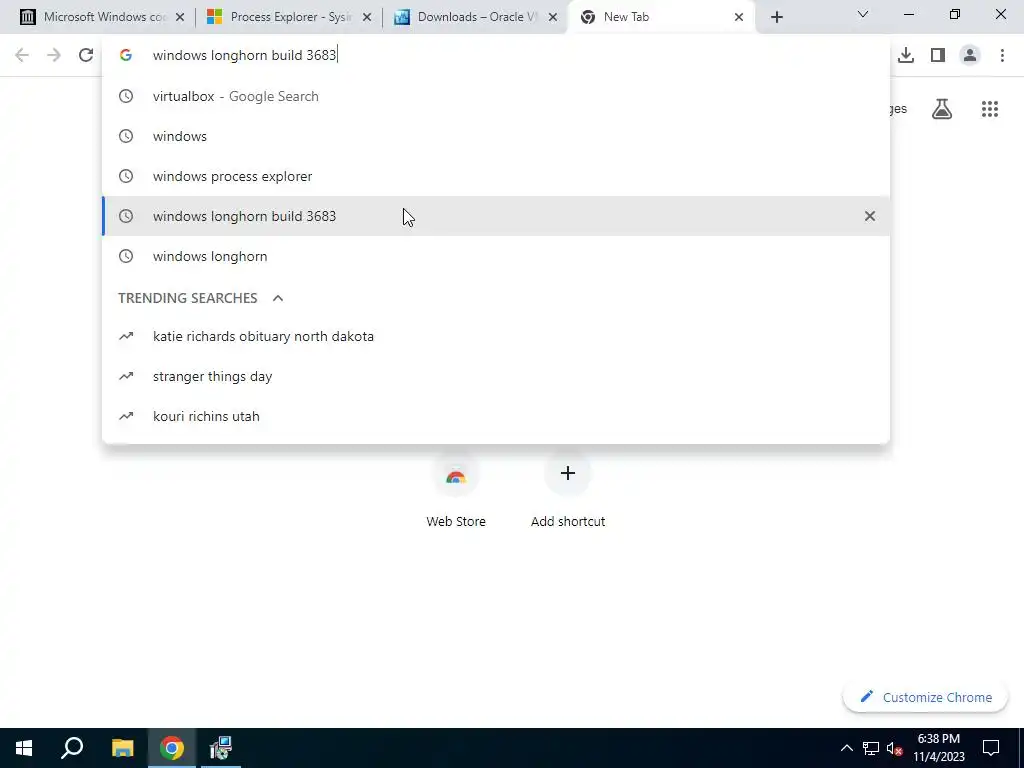Close the Process Explorer tab
Image resolution: width=1024 pixels, height=768 pixels.
(x=367, y=17)
